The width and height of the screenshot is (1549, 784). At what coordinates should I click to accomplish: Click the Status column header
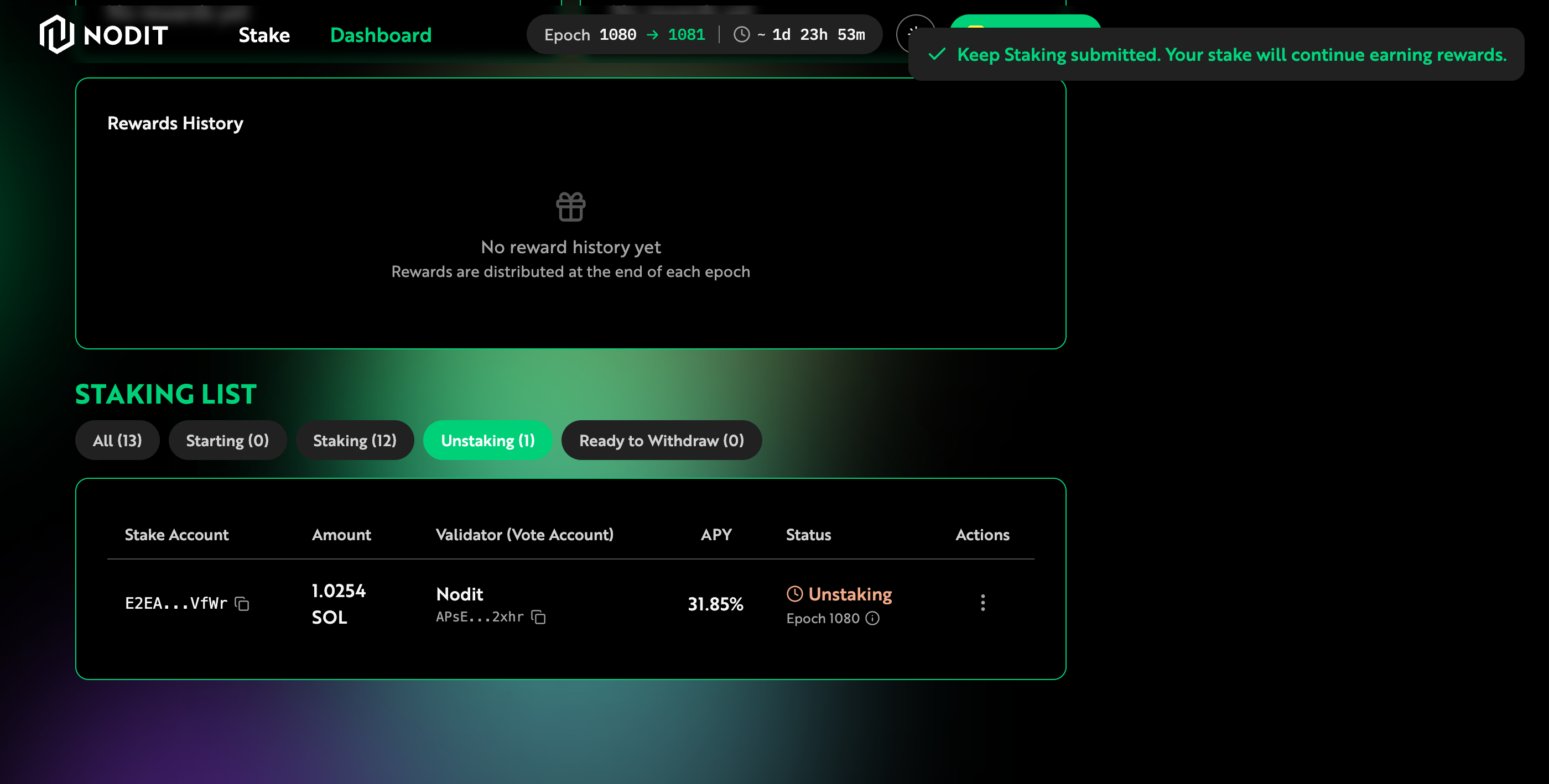coord(808,535)
